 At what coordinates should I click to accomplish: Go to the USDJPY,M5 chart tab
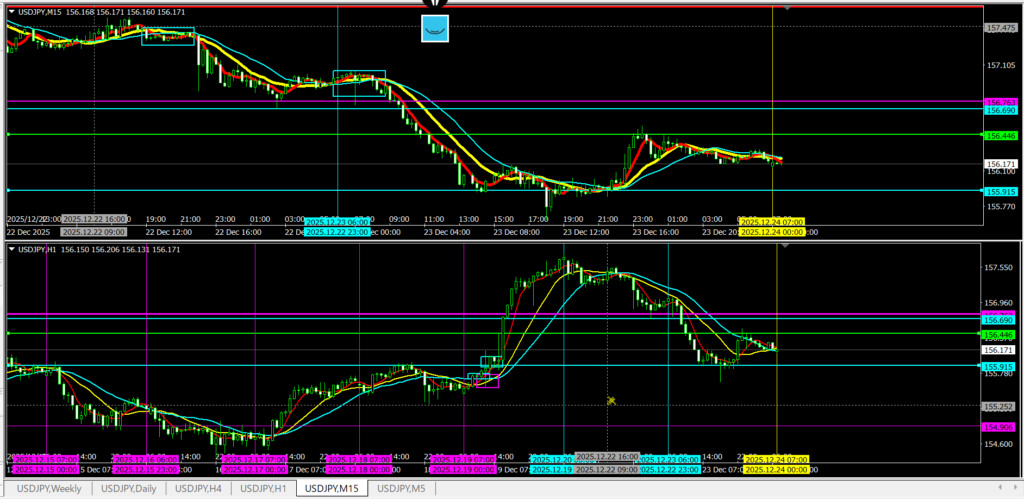tap(399, 488)
